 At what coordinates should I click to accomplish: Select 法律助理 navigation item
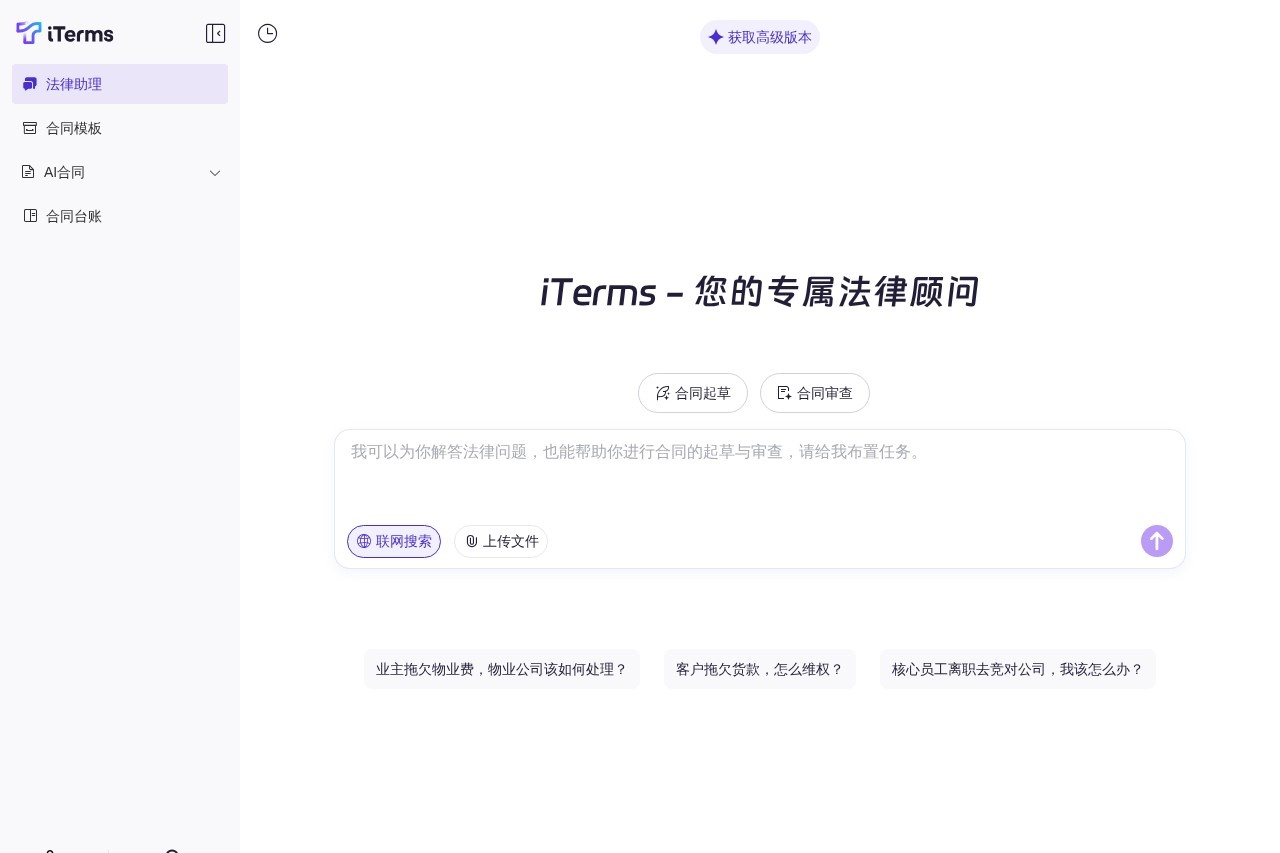click(x=73, y=84)
